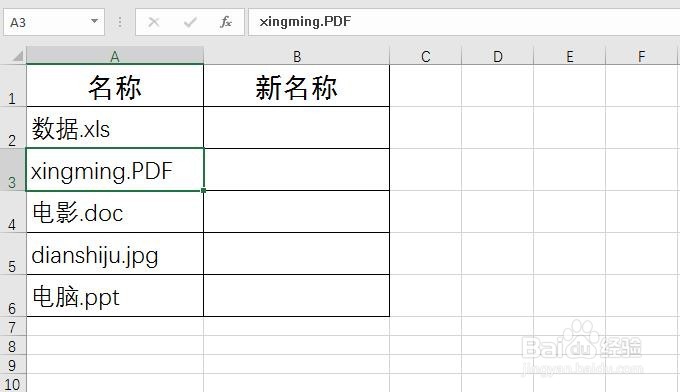
Task: Click the 名称 header cell
Action: [115, 86]
